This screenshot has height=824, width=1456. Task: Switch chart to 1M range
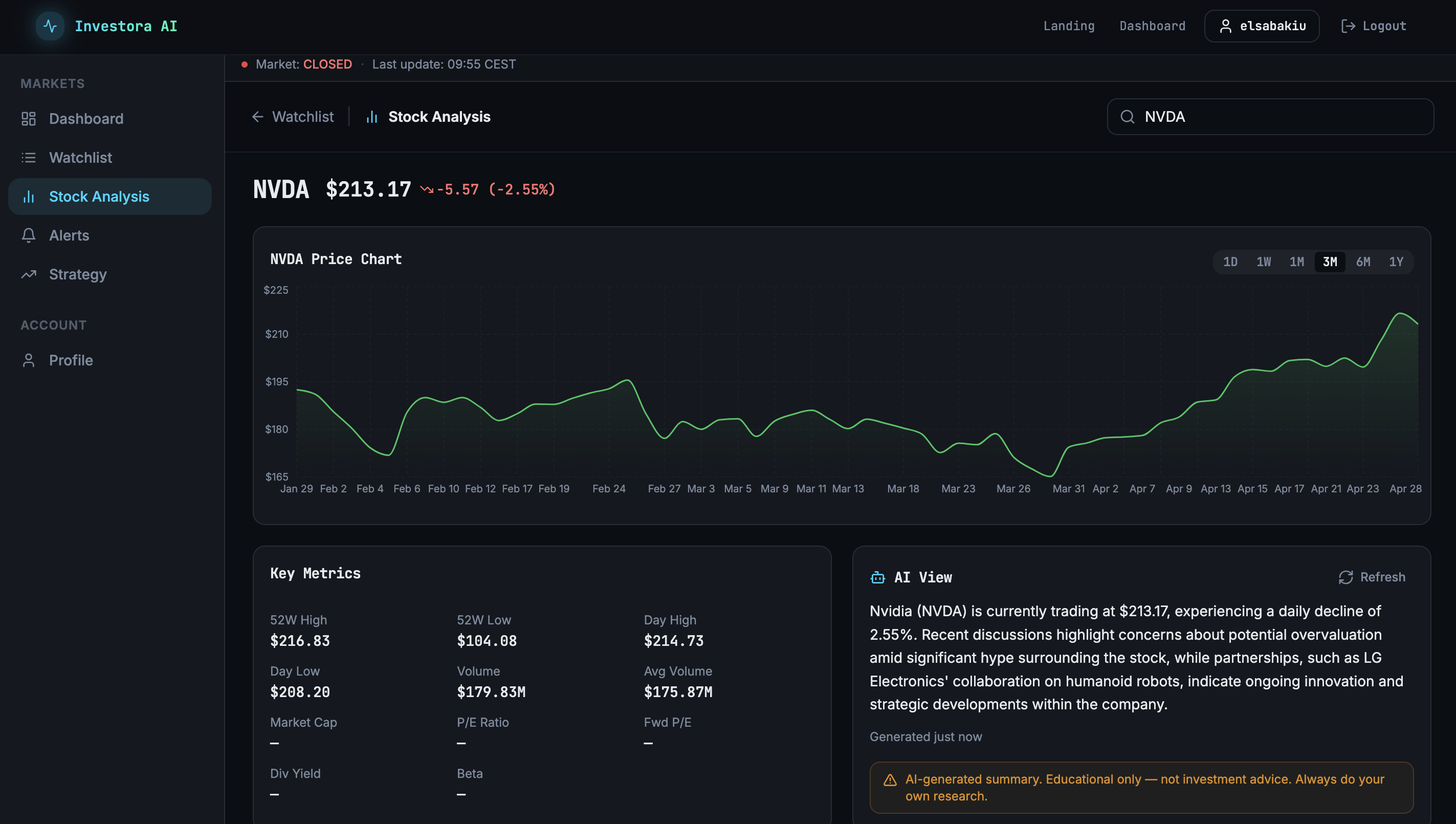(1296, 262)
